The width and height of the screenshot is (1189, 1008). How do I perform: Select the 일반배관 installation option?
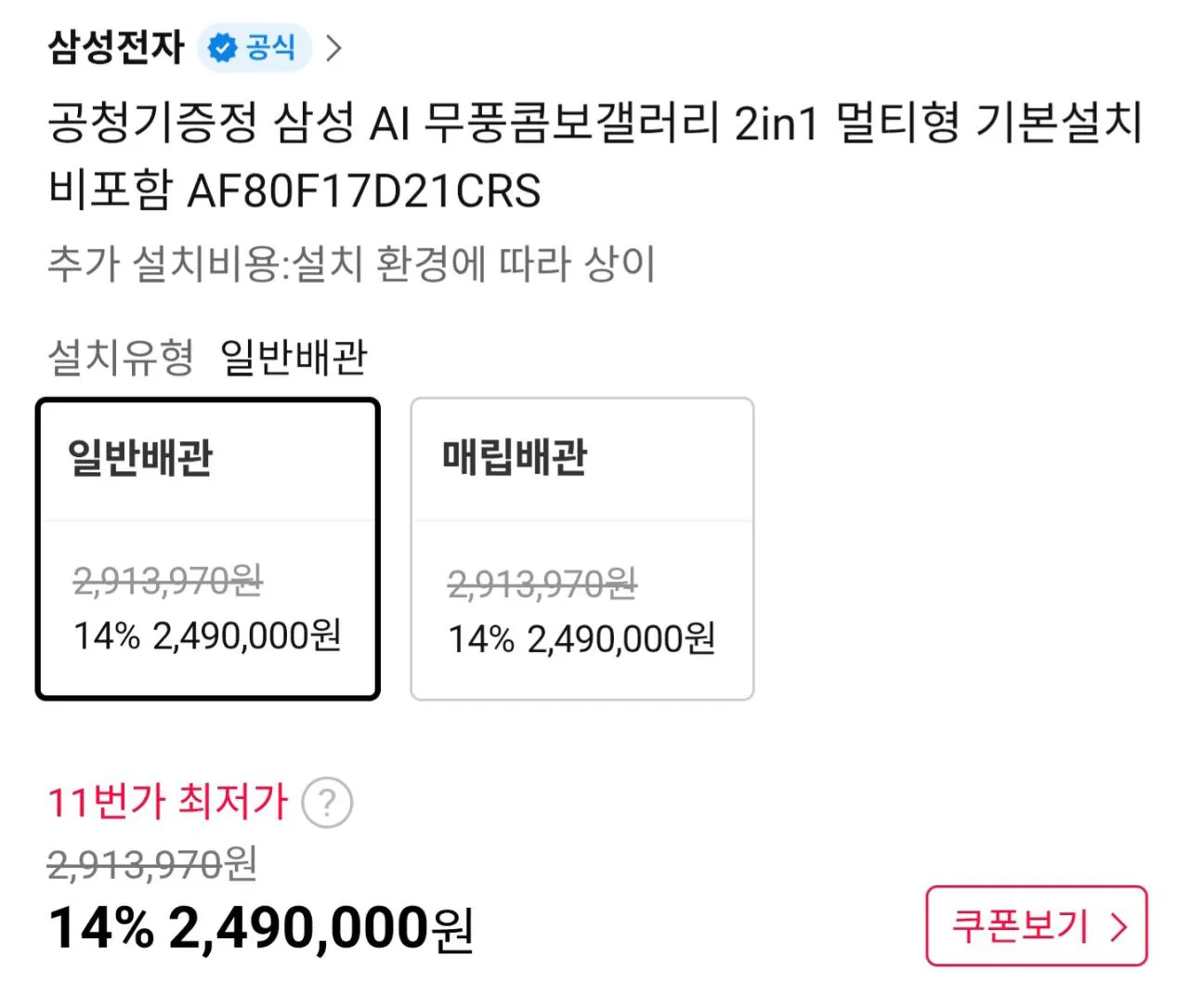click(x=206, y=548)
